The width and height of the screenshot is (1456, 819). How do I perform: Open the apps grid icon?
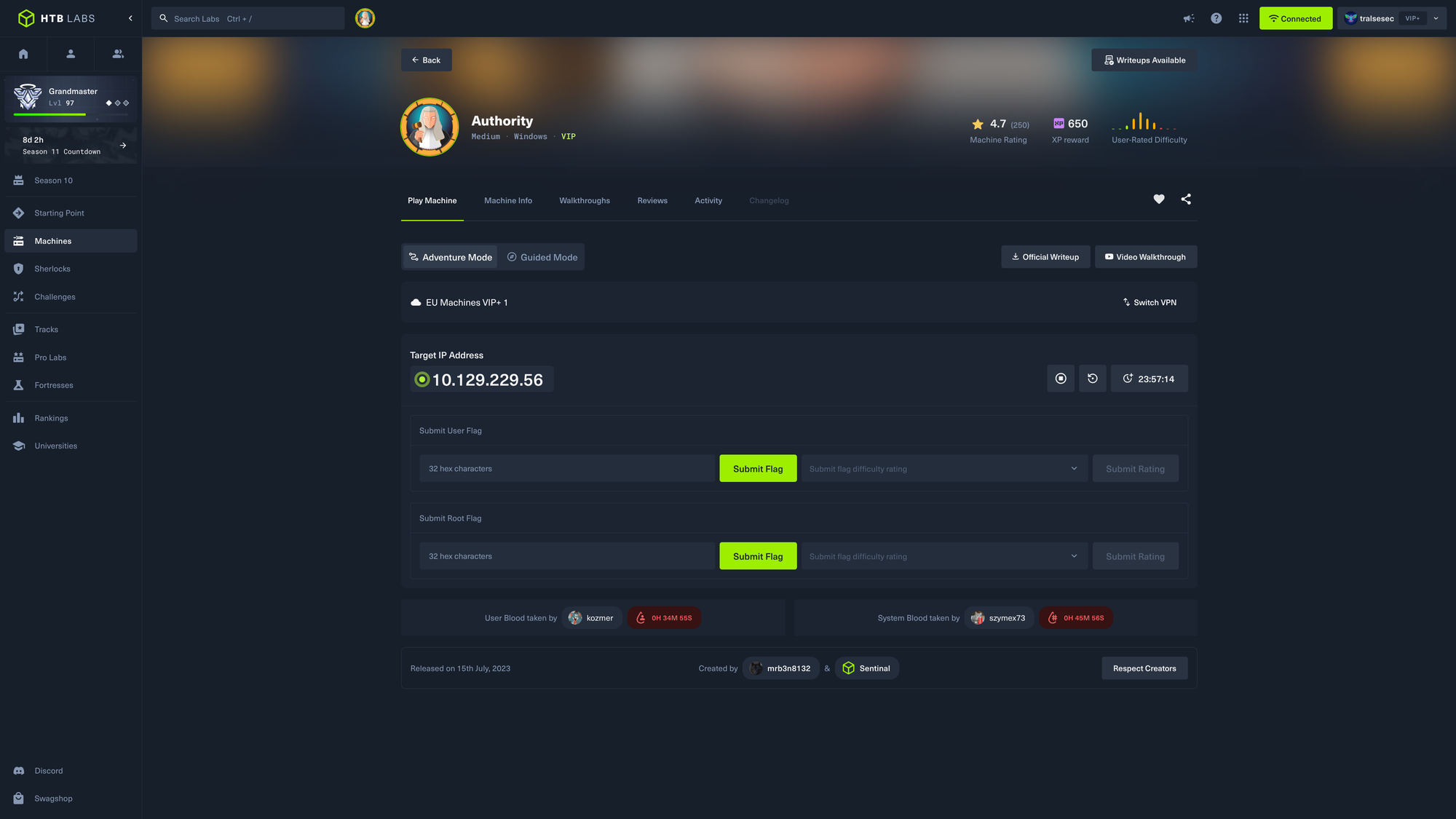tap(1243, 18)
